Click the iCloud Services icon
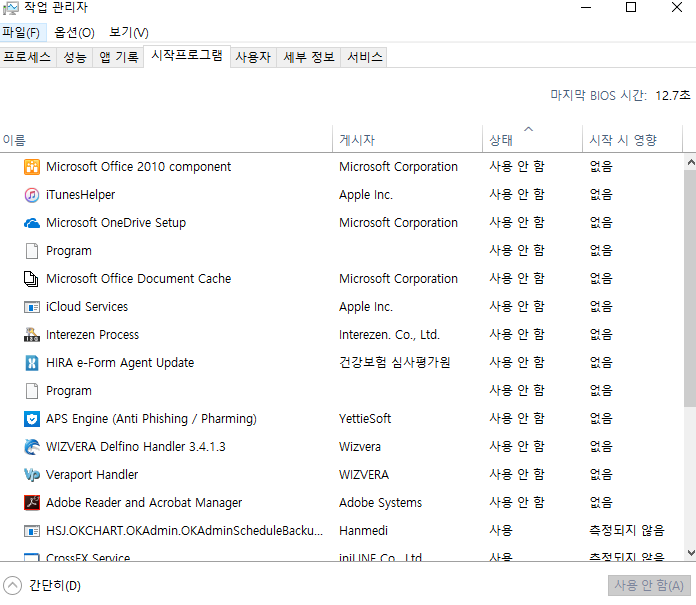This screenshot has width=696, height=605. click(32, 307)
